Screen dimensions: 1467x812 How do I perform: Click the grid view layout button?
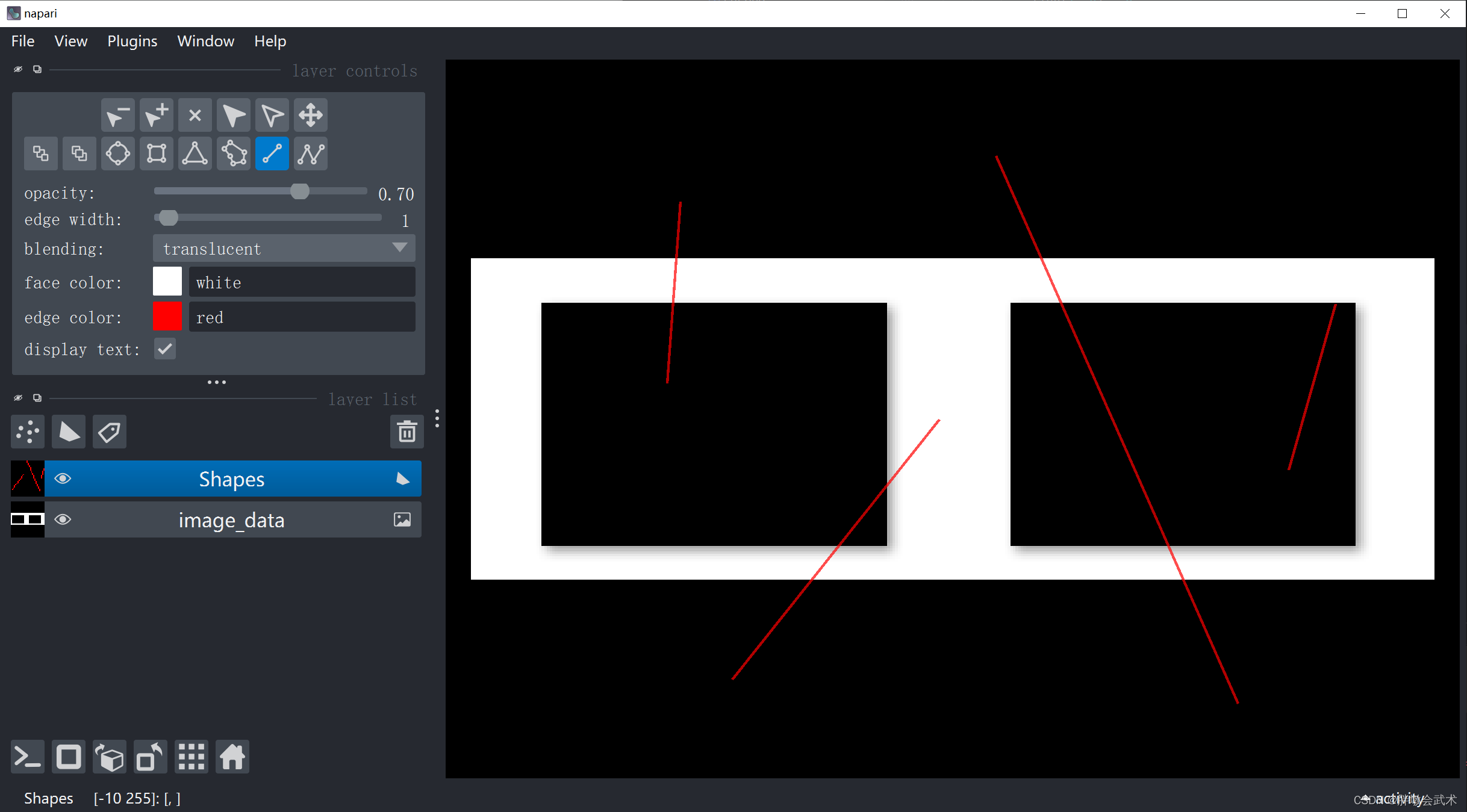tap(191, 757)
